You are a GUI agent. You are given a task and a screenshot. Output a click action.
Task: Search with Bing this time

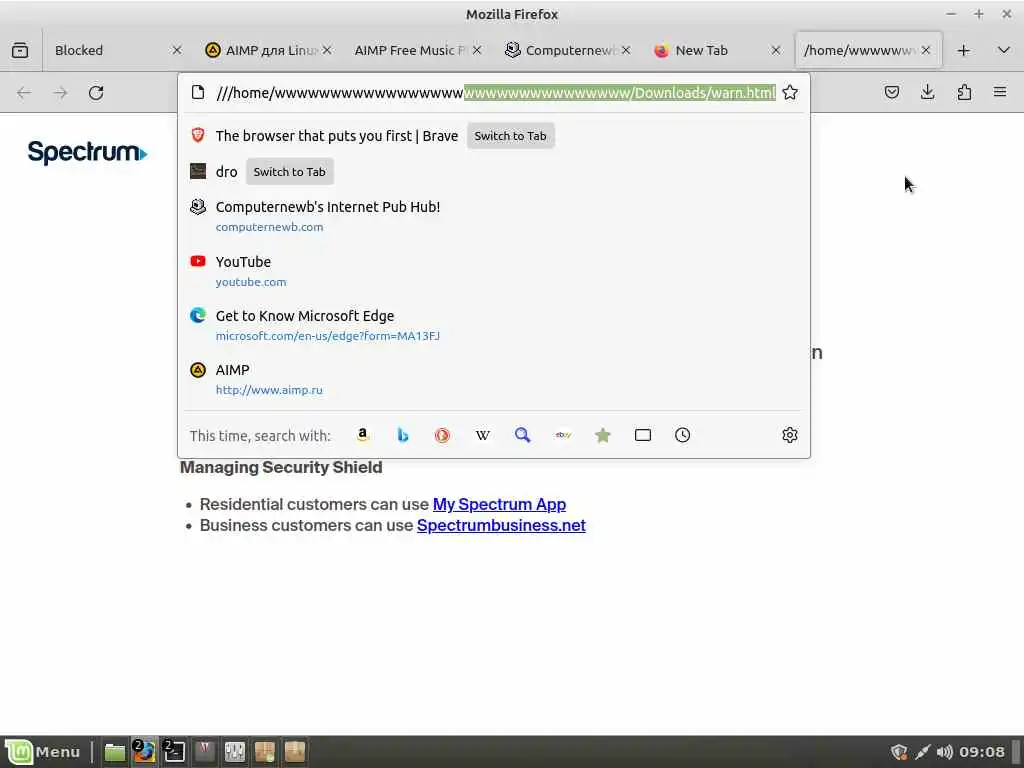click(x=403, y=435)
